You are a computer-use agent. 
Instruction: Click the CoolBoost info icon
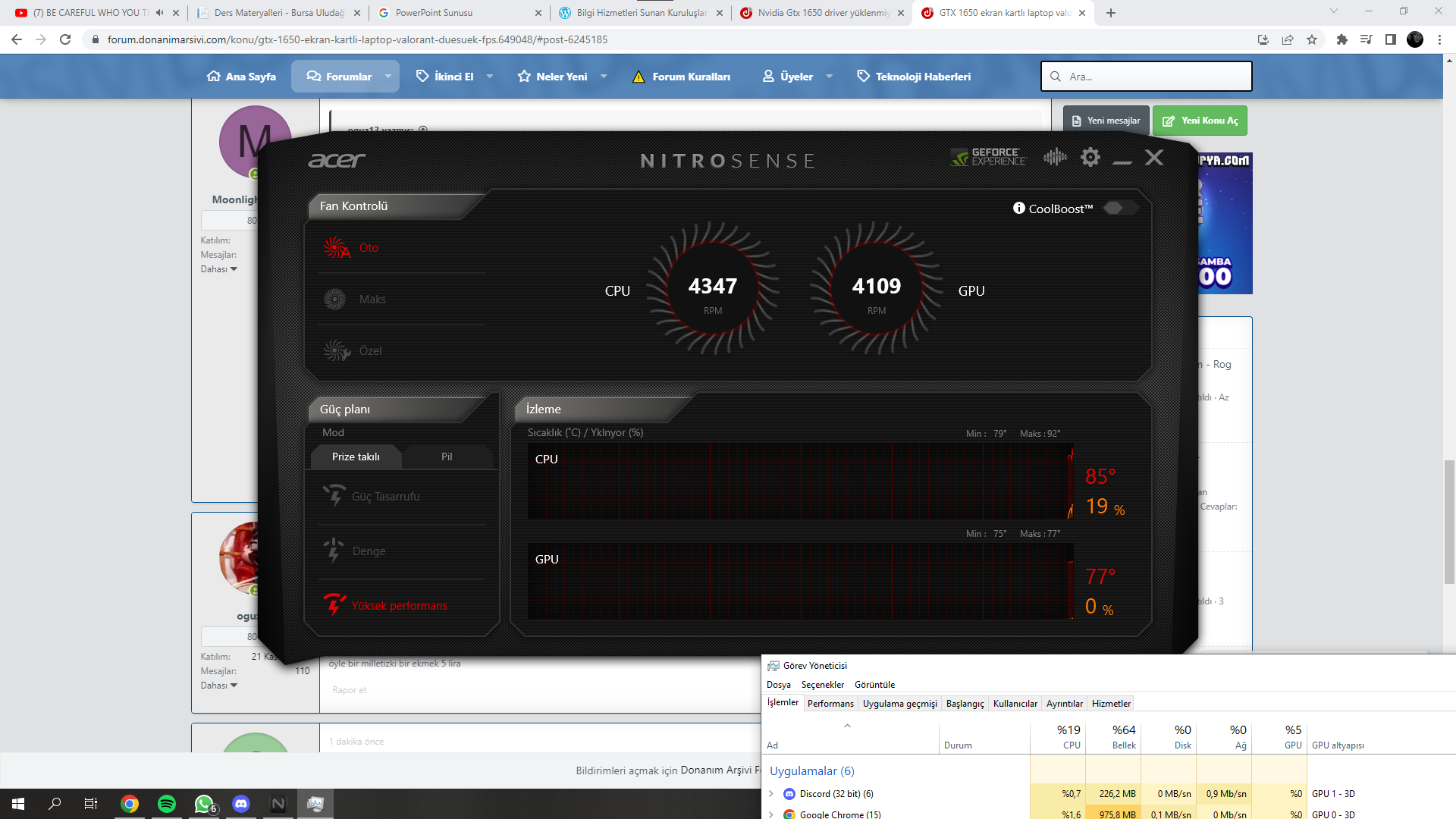[x=1018, y=208]
